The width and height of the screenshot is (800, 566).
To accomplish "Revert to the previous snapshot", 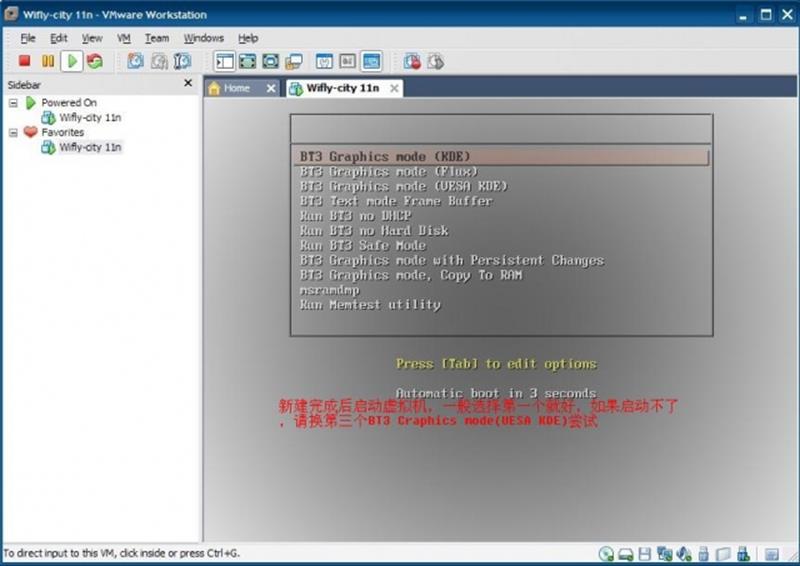I will (x=159, y=61).
